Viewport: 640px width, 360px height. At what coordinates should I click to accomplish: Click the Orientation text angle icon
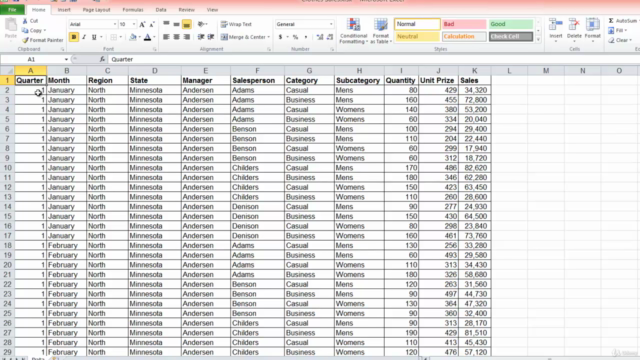(x=202, y=24)
